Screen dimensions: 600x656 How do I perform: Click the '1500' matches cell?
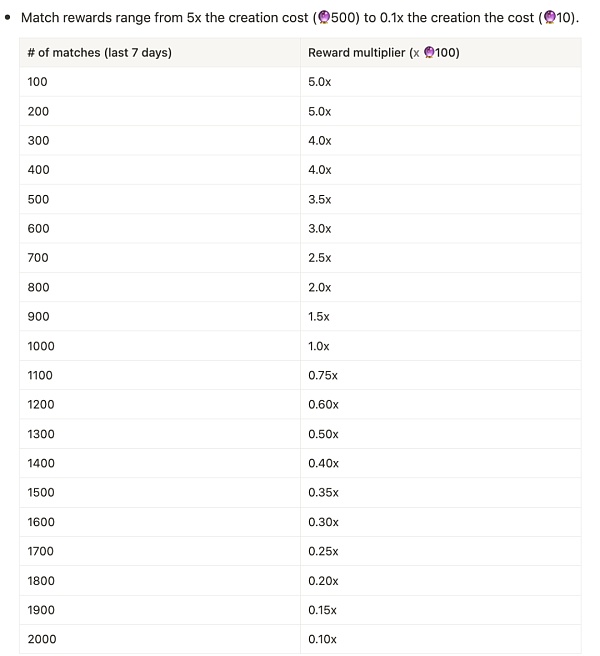click(41, 492)
